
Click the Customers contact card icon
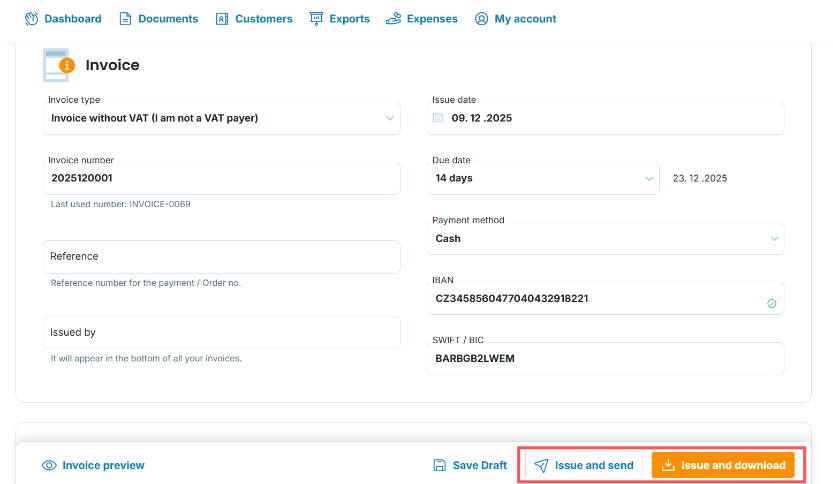click(x=222, y=19)
